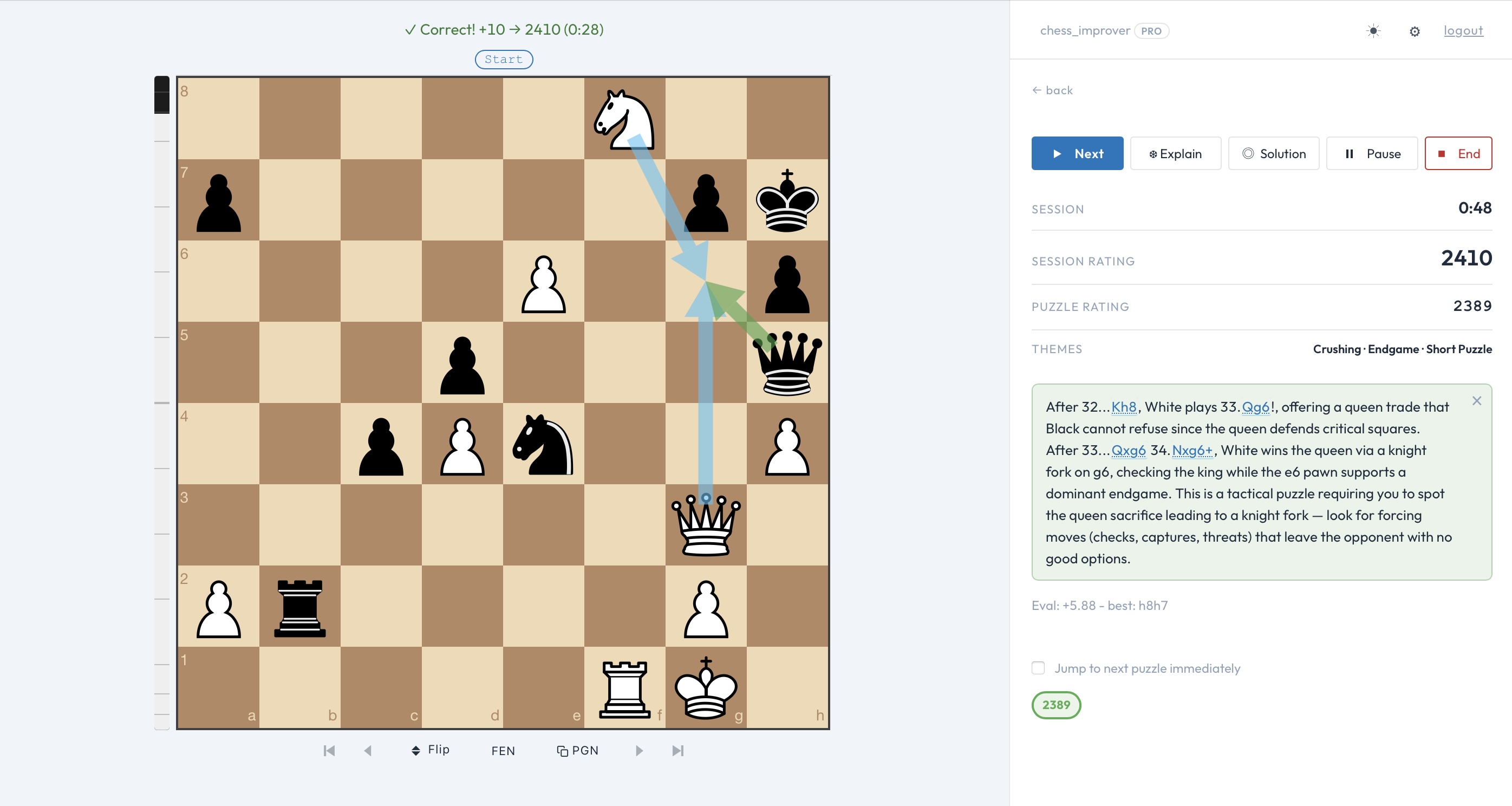Jump to the last move
Viewport: 1512px width, 806px height.
678,750
